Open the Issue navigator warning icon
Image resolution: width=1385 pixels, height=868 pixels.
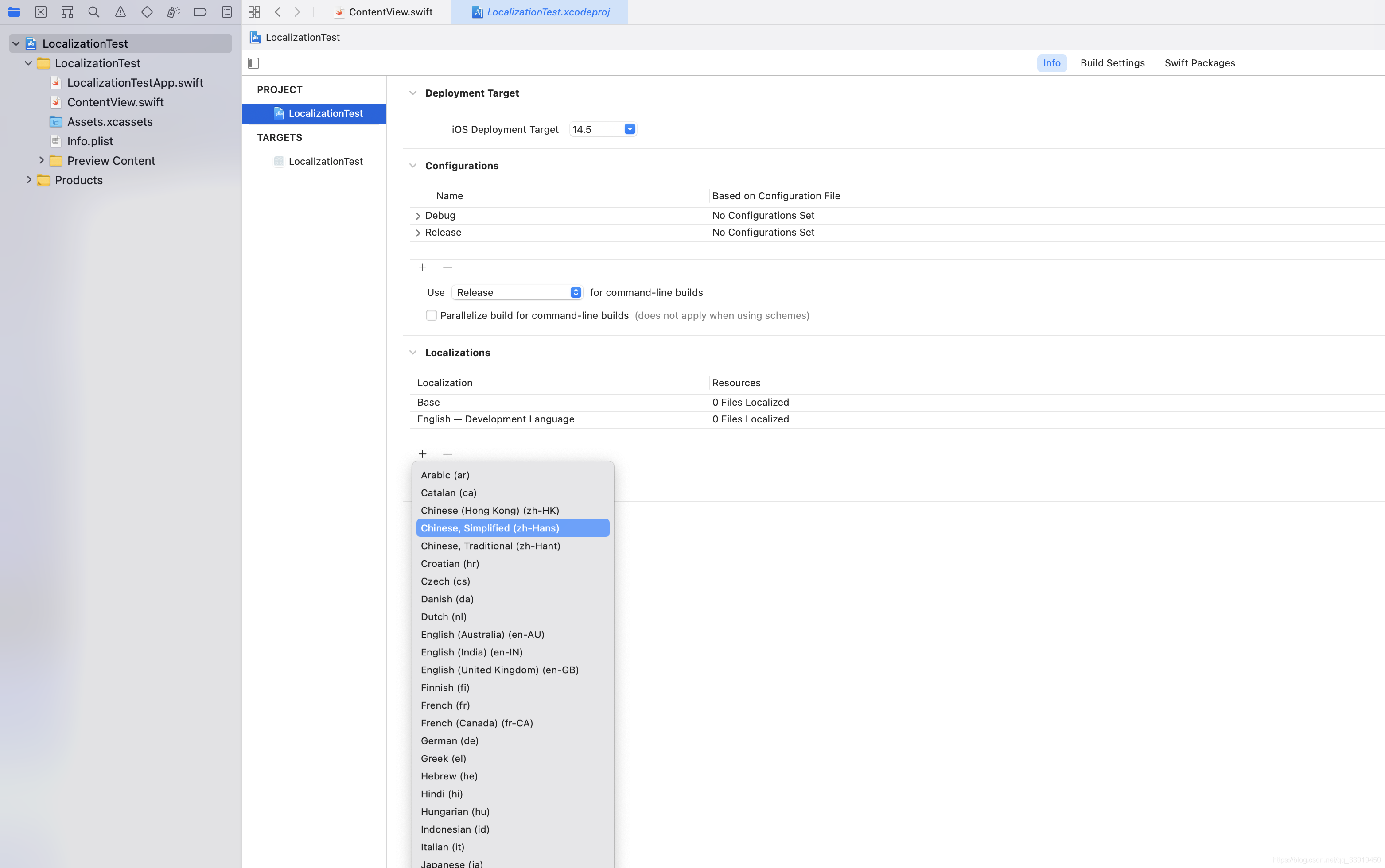120,12
